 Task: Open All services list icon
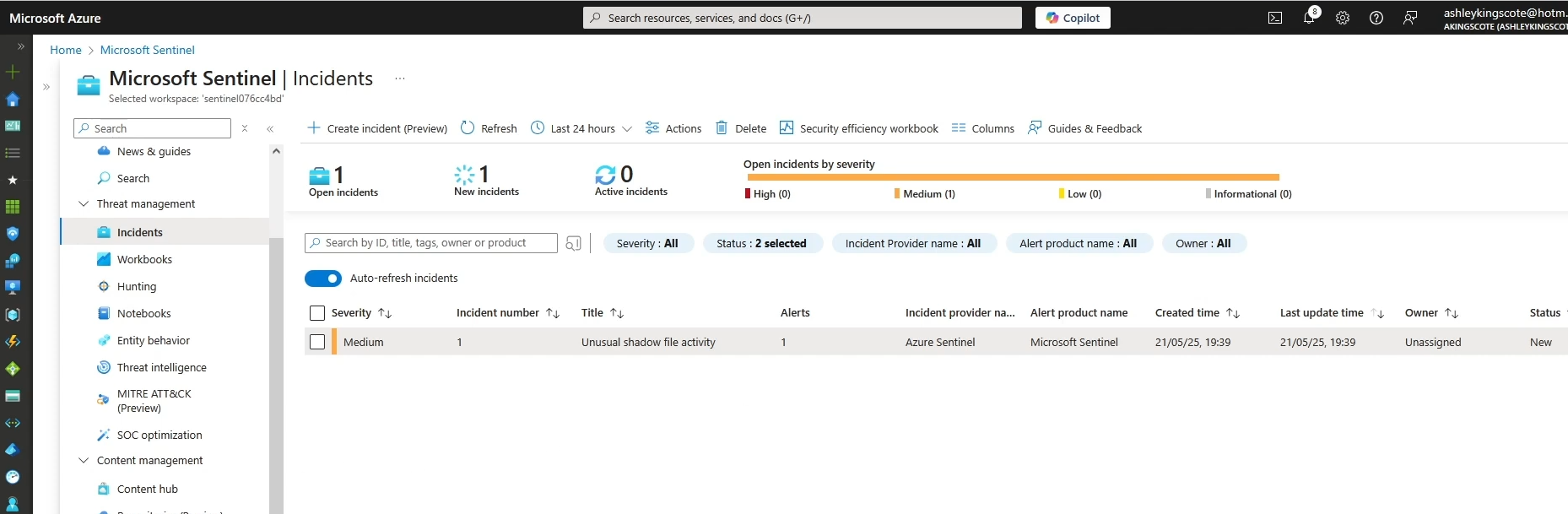13,153
